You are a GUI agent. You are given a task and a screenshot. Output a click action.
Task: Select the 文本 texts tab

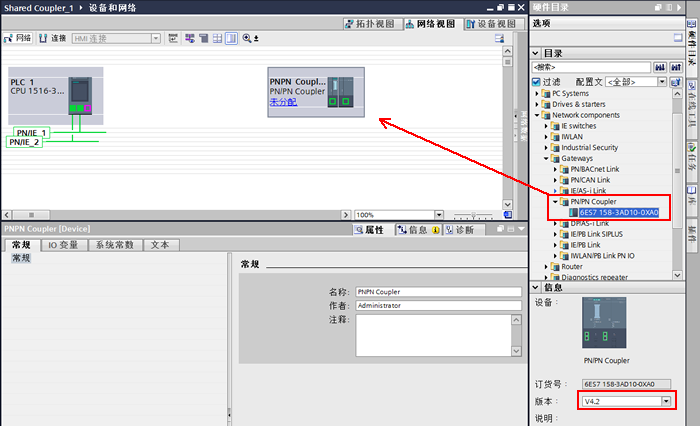click(160, 245)
